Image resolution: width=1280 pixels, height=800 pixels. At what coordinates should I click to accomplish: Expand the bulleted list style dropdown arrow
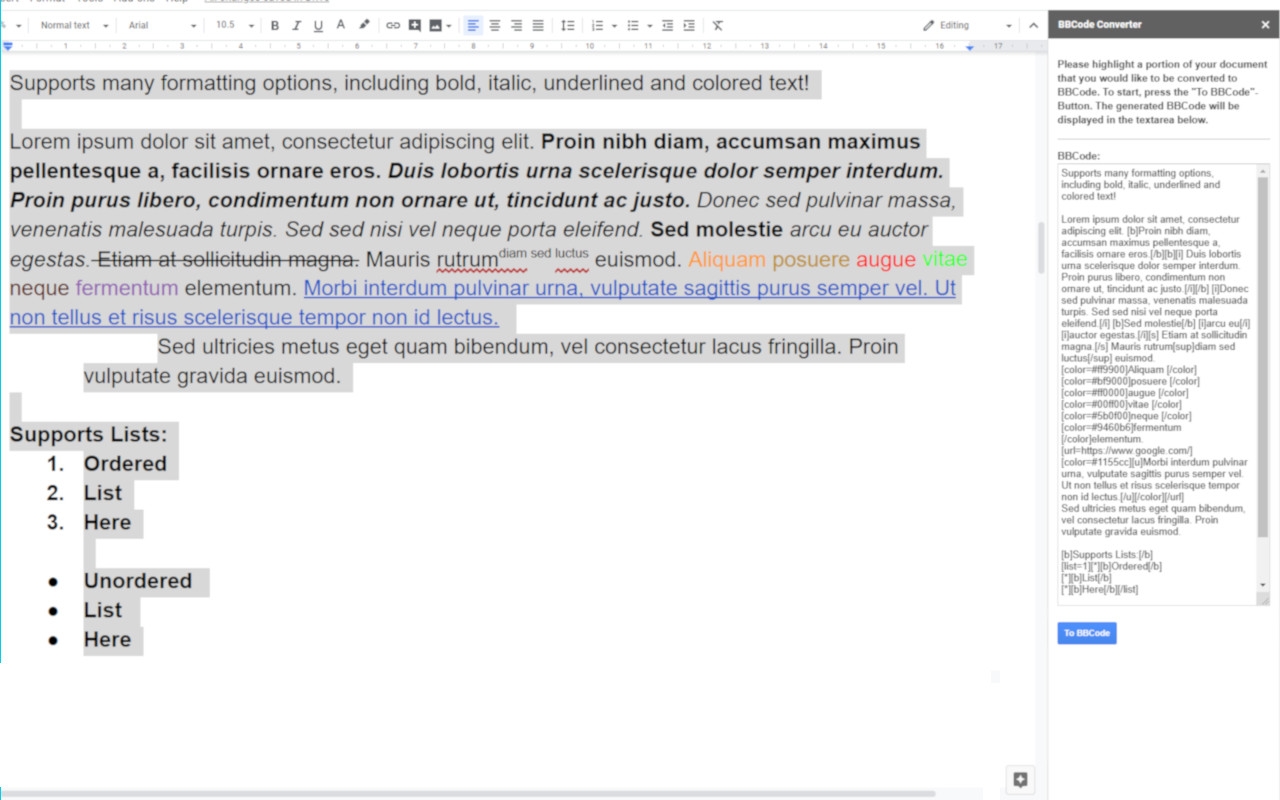(650, 26)
